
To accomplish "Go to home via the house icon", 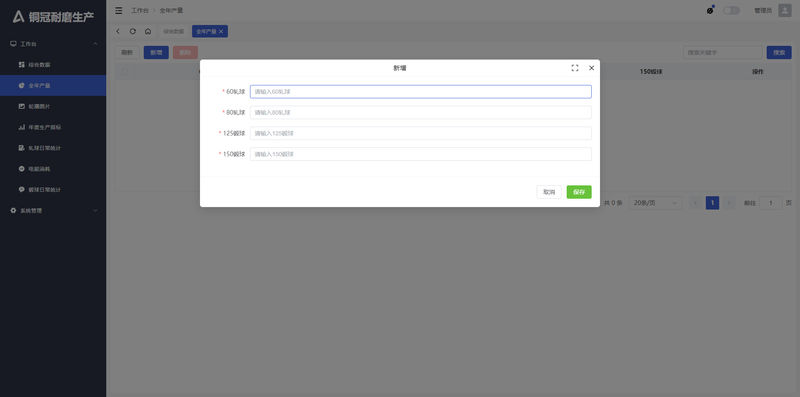I will pos(147,31).
